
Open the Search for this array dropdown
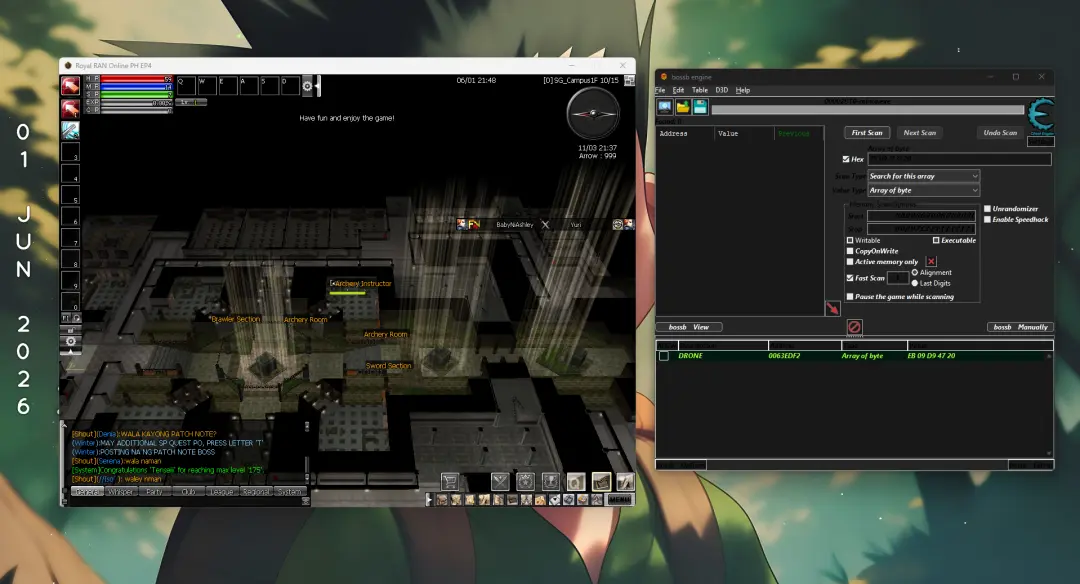click(x=924, y=176)
